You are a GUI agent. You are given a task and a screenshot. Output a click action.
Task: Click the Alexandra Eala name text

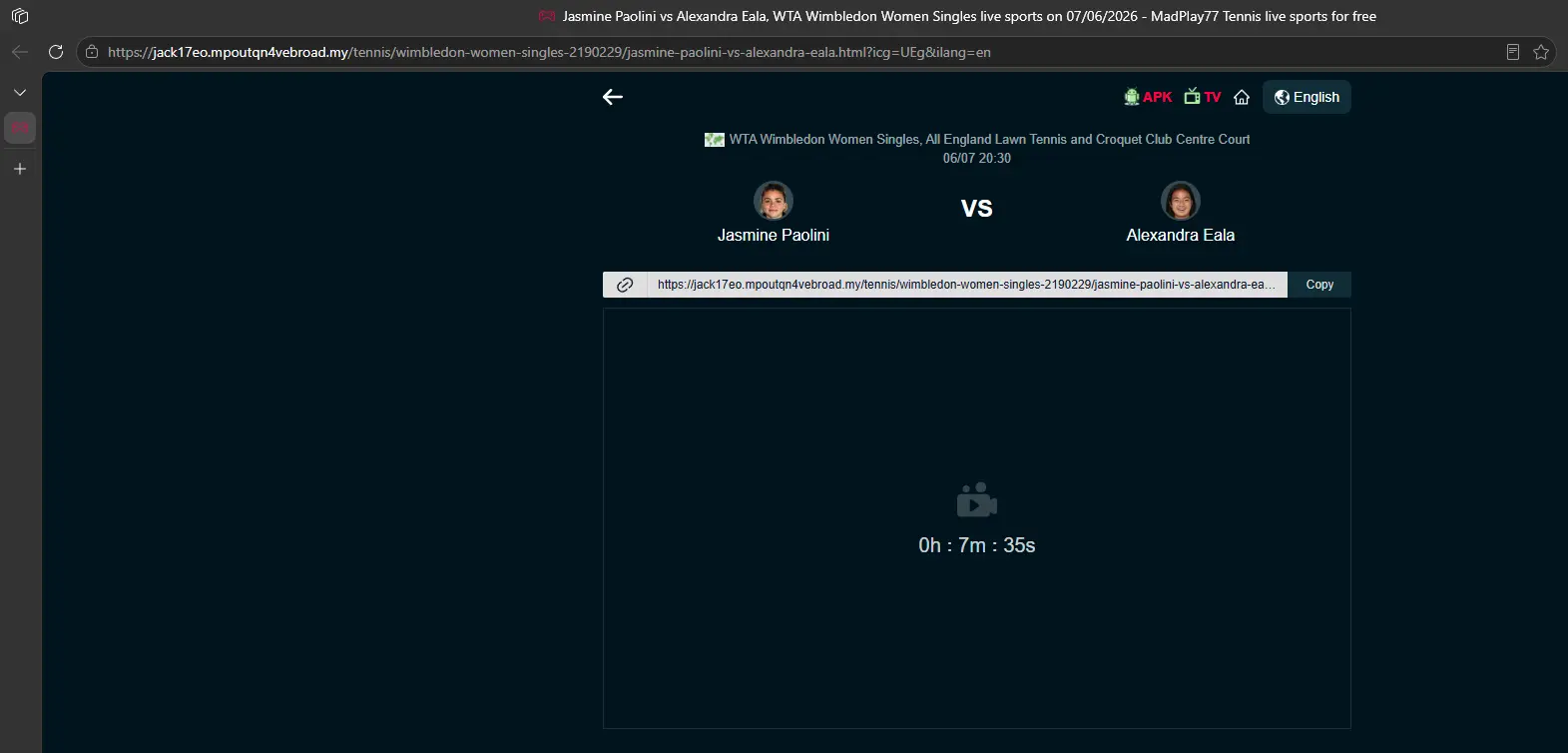point(1181,236)
